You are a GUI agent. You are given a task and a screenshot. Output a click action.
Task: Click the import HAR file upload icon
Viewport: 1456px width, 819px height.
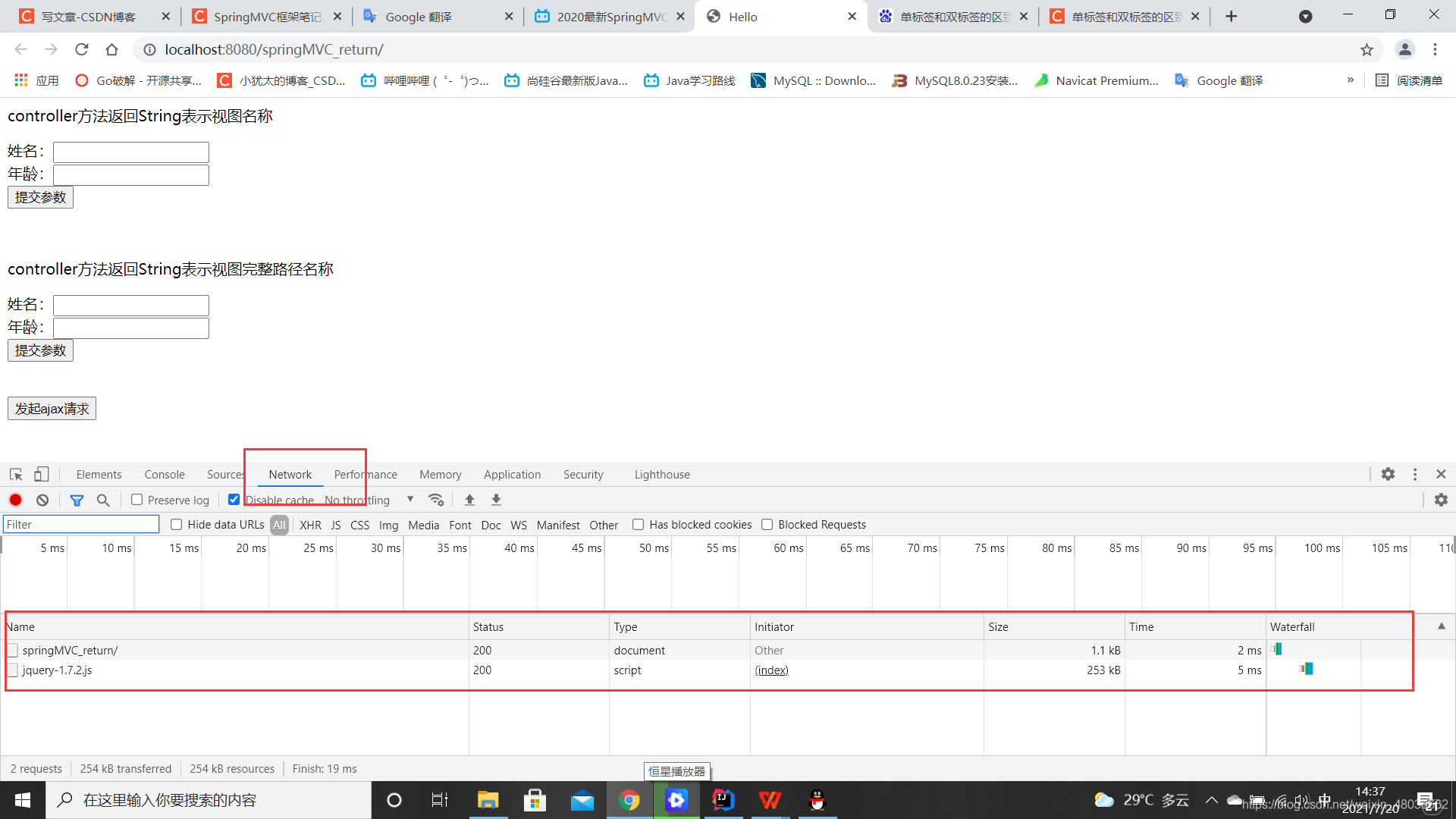pyautogui.click(x=469, y=500)
